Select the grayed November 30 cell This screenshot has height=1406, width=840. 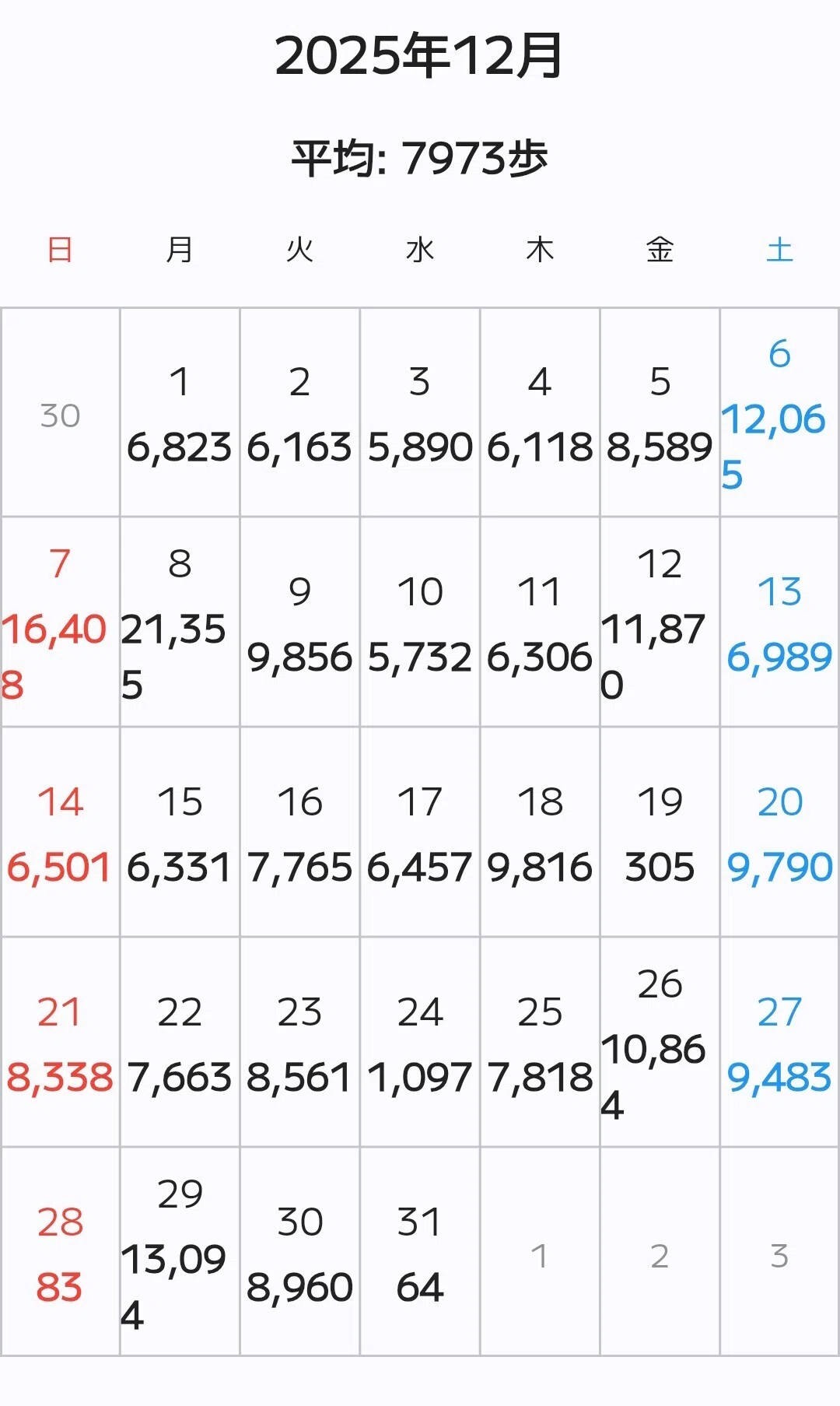pos(60,412)
